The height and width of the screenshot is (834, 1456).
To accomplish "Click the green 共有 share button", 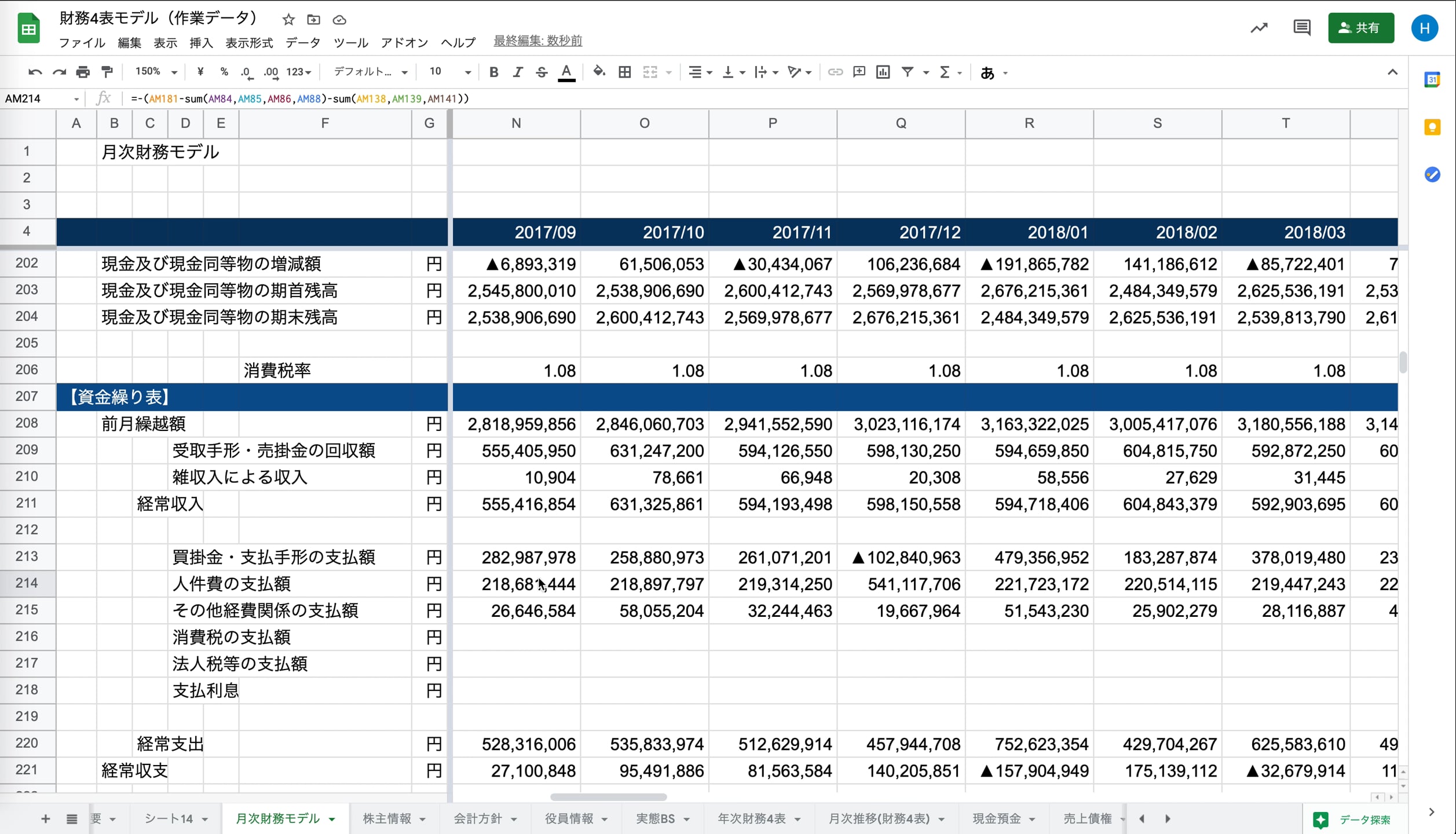I will pyautogui.click(x=1360, y=28).
